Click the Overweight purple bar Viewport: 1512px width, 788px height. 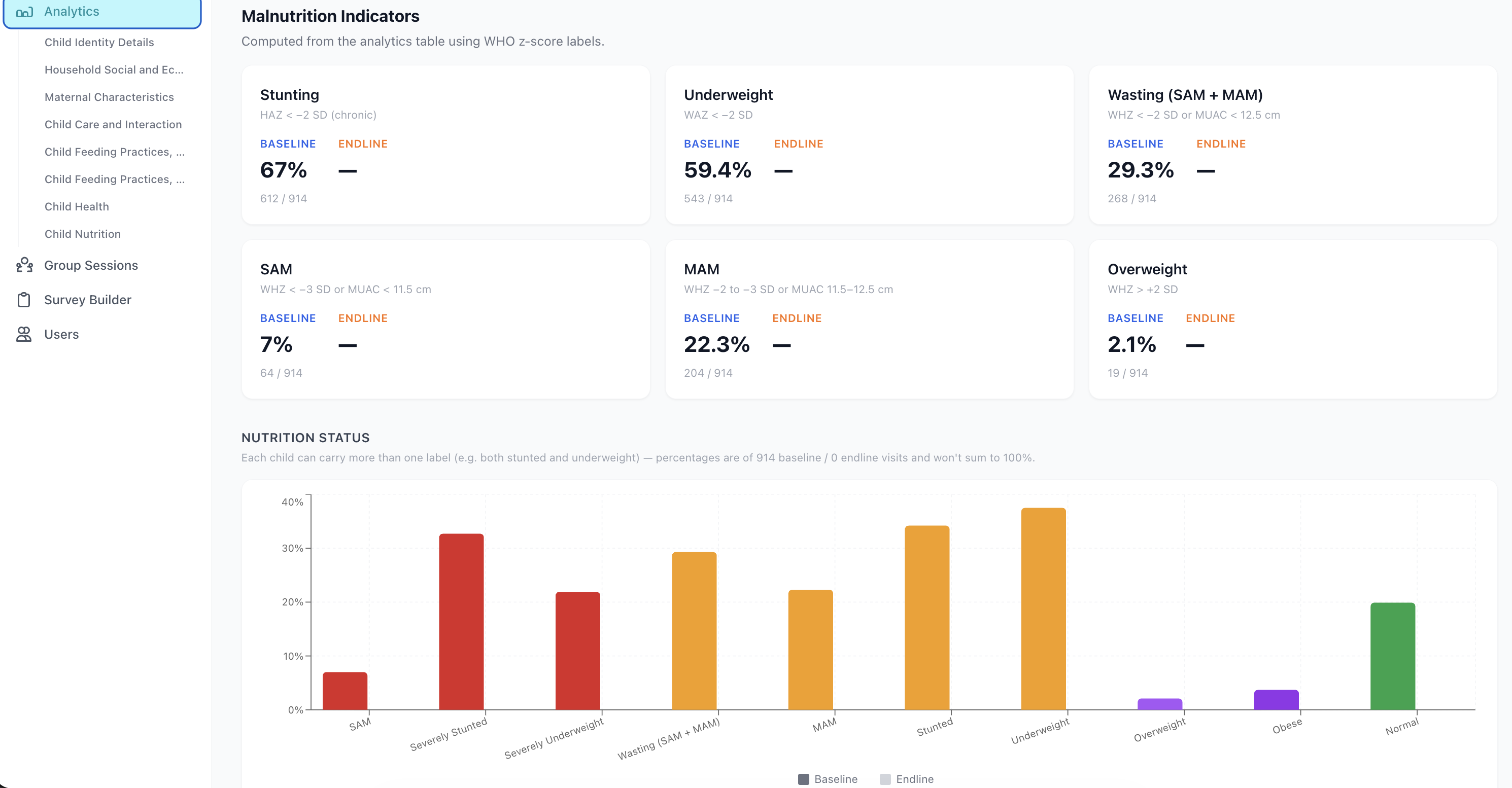point(1160,704)
